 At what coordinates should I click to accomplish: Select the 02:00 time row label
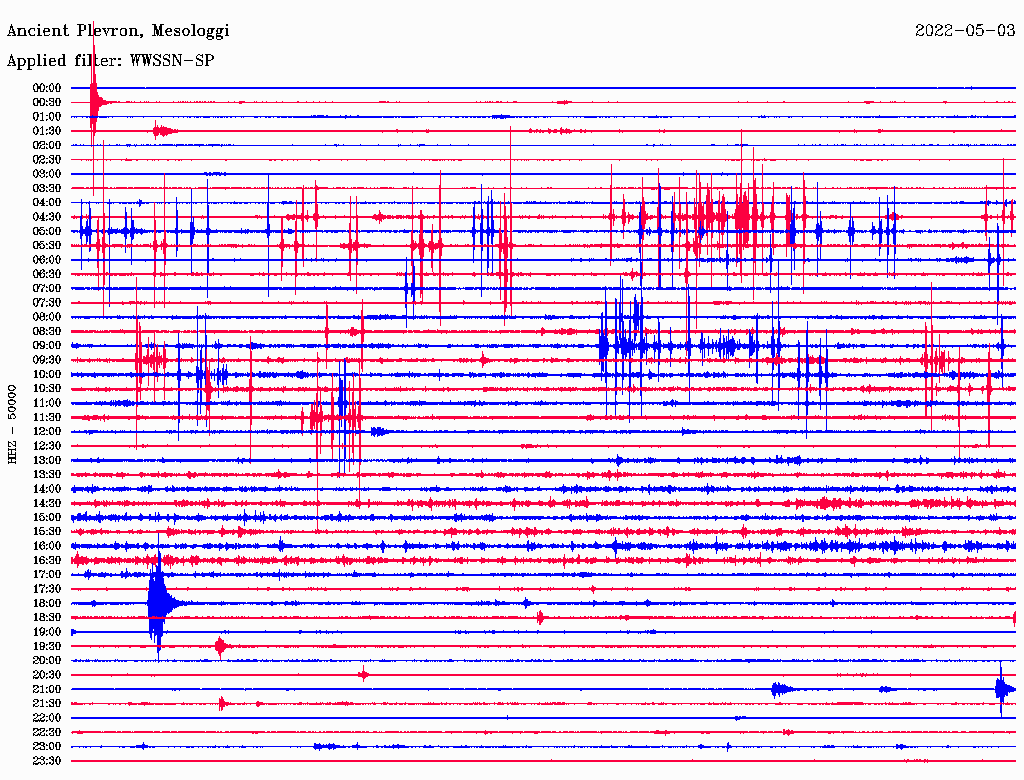(x=47, y=146)
